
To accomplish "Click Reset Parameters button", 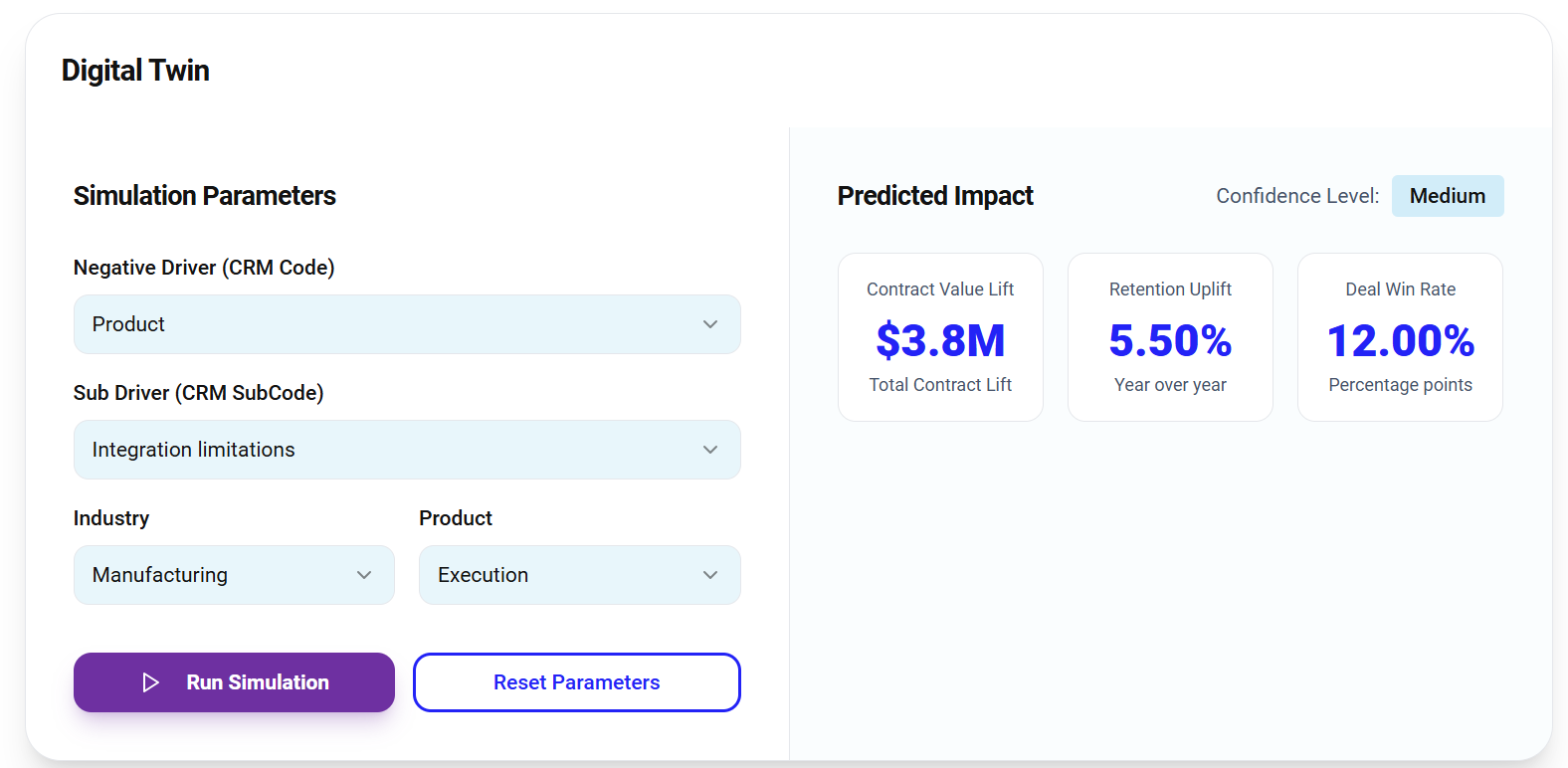I will point(576,682).
